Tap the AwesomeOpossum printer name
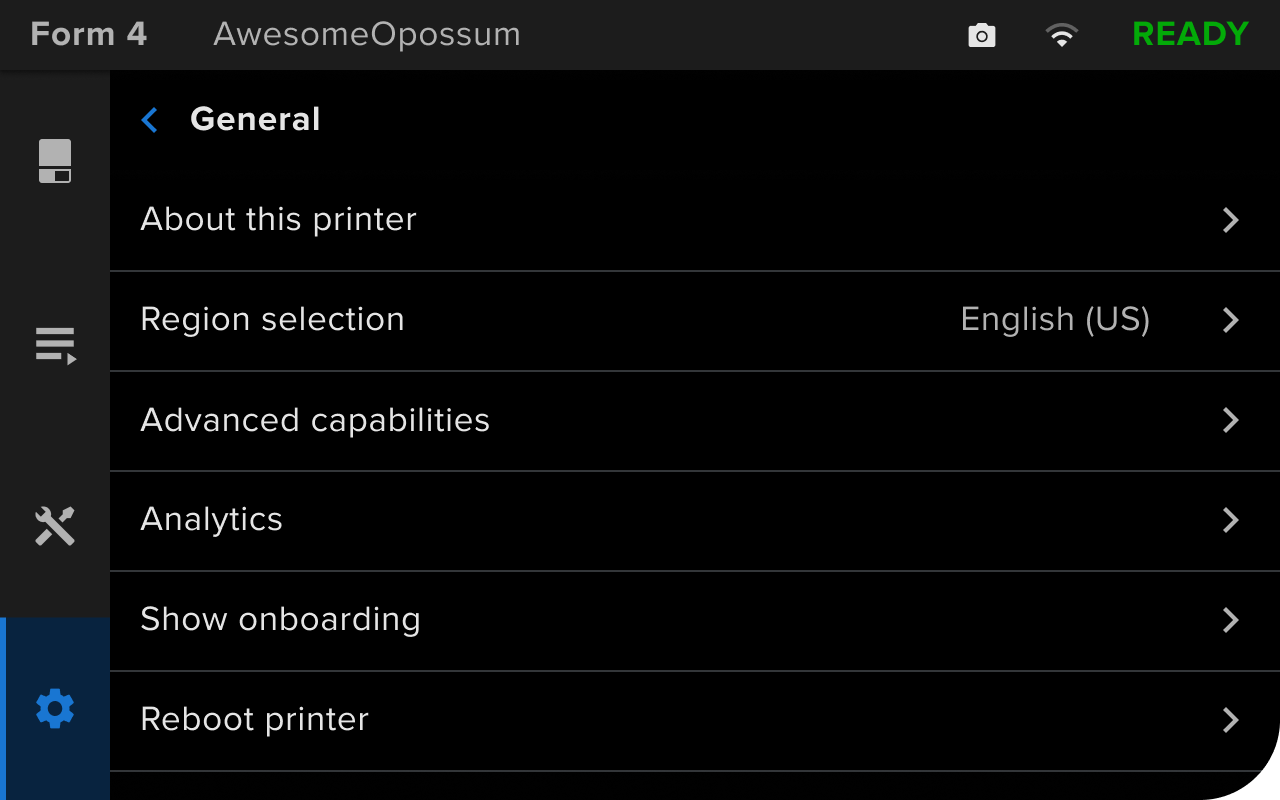1280x800 pixels. point(366,34)
